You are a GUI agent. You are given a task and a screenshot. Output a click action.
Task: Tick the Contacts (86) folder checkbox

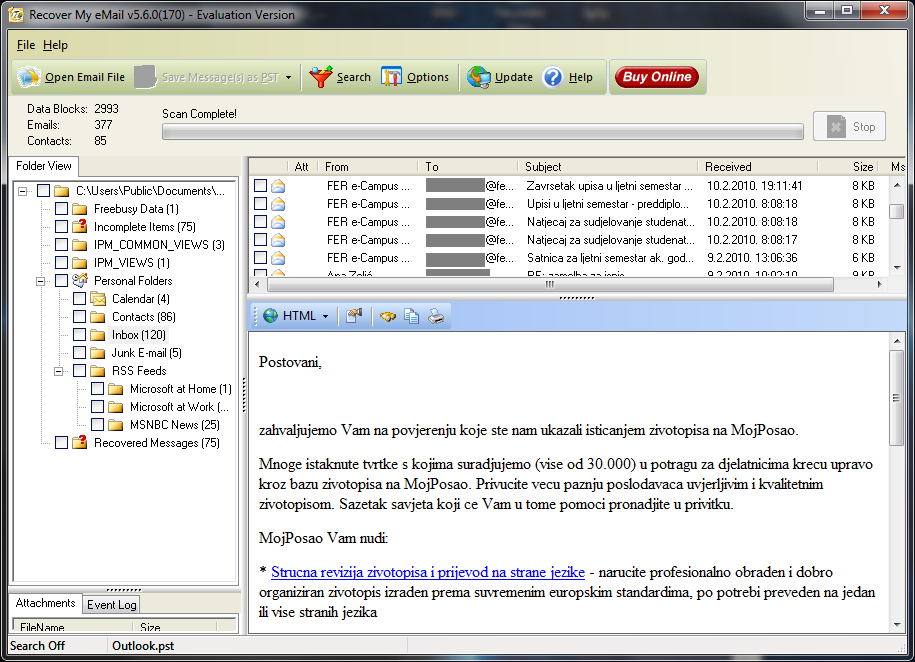click(80, 317)
